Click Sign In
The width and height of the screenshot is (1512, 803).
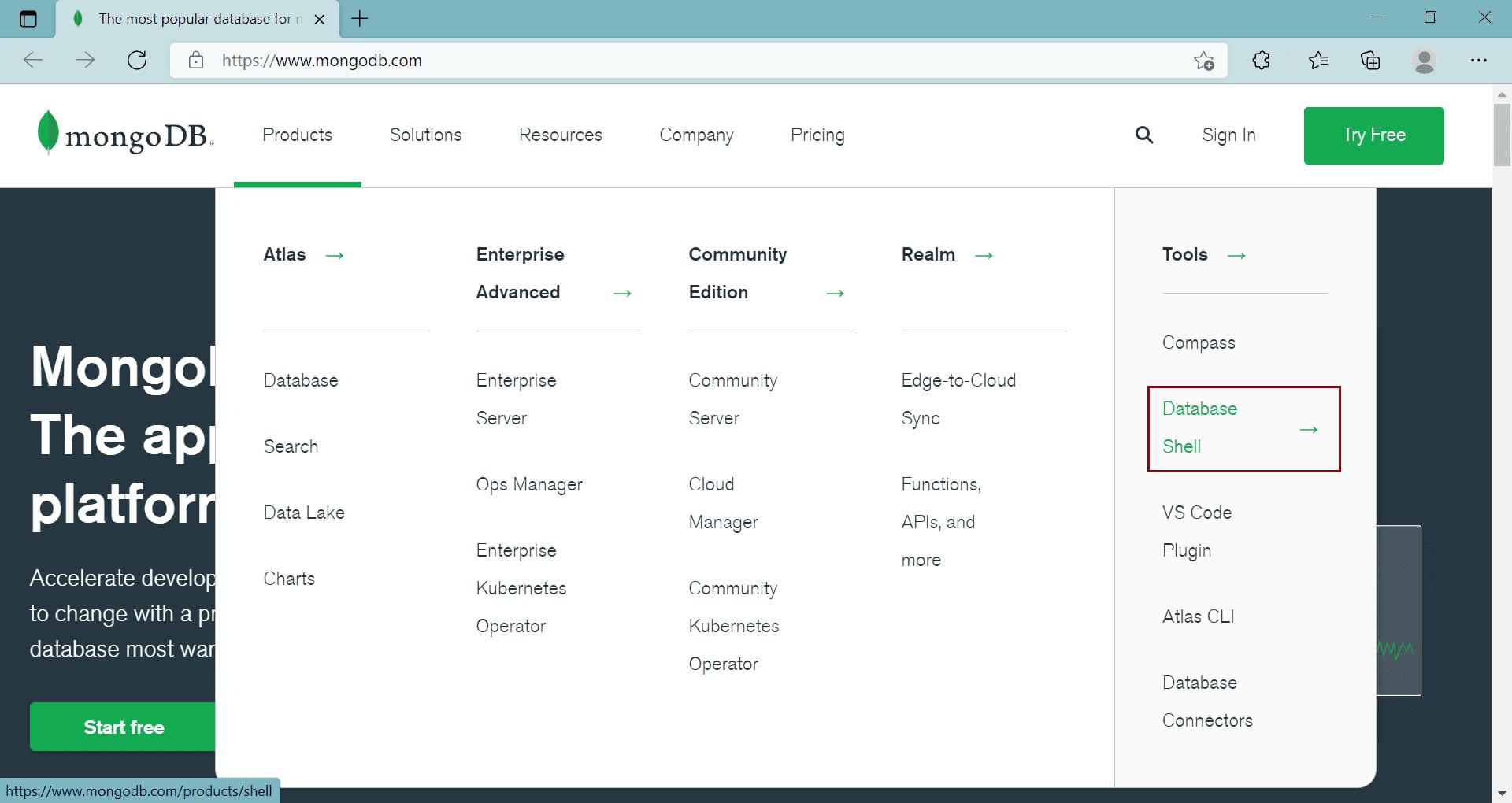(1228, 135)
